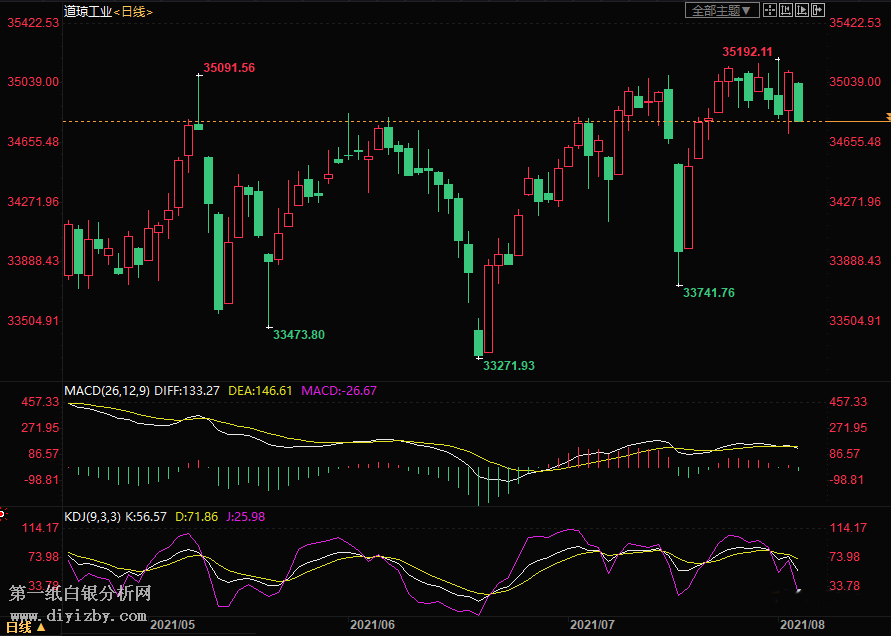Click the 35192.11 high price label

(x=747, y=51)
